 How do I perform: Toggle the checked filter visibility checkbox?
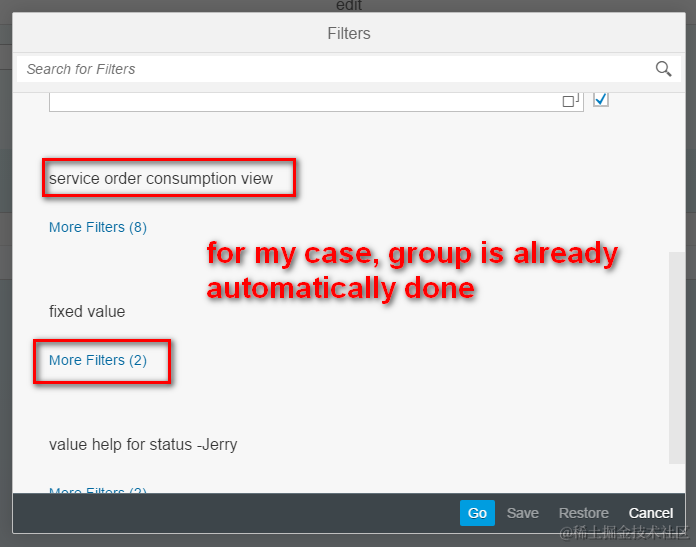(601, 99)
